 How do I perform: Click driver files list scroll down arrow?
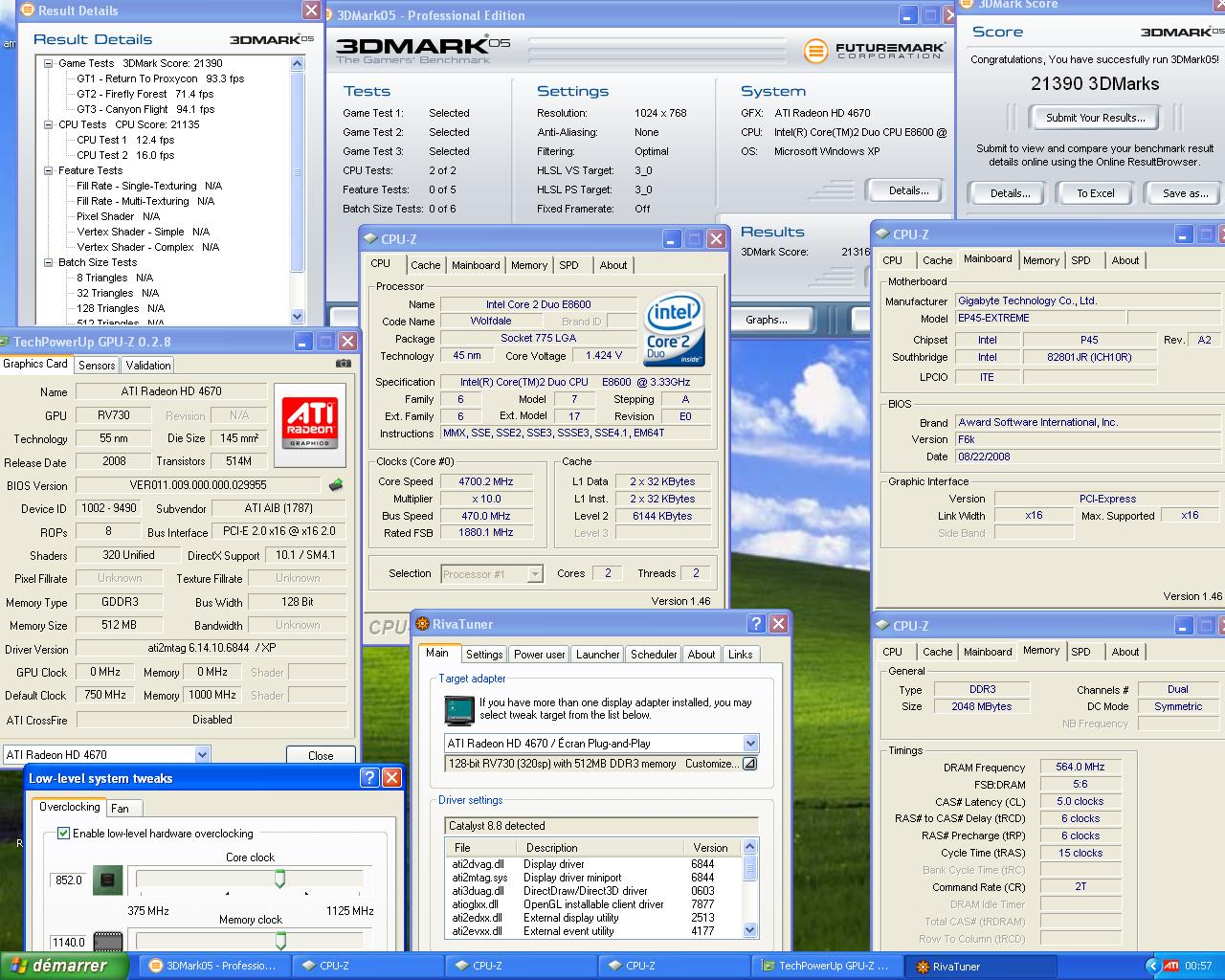coord(750,930)
